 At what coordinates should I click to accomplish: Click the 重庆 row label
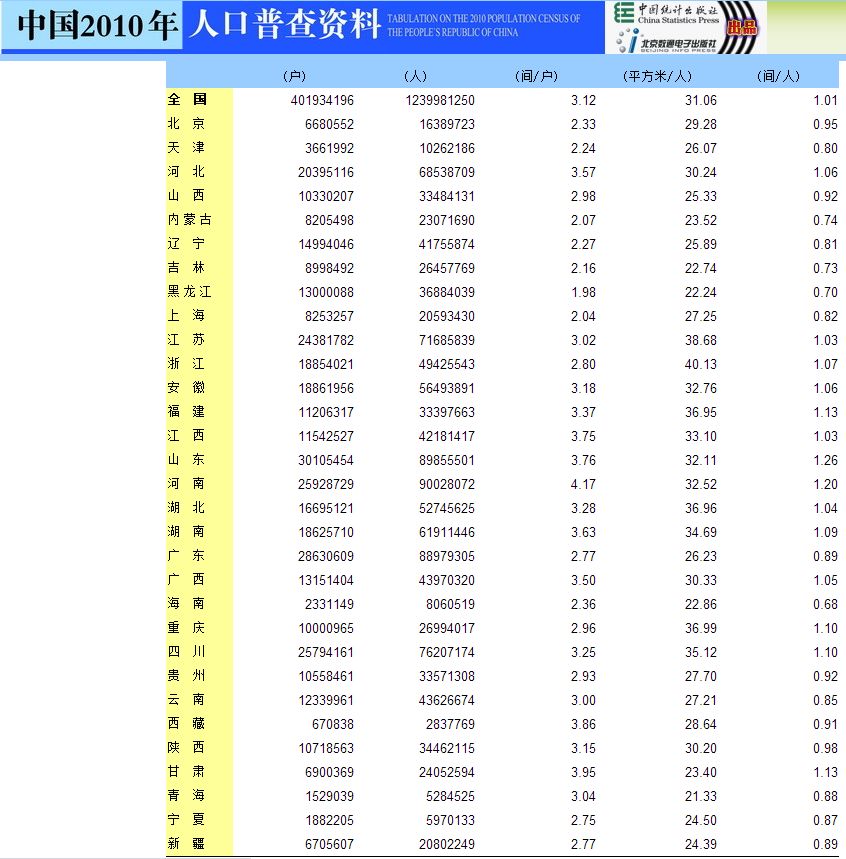[186, 628]
